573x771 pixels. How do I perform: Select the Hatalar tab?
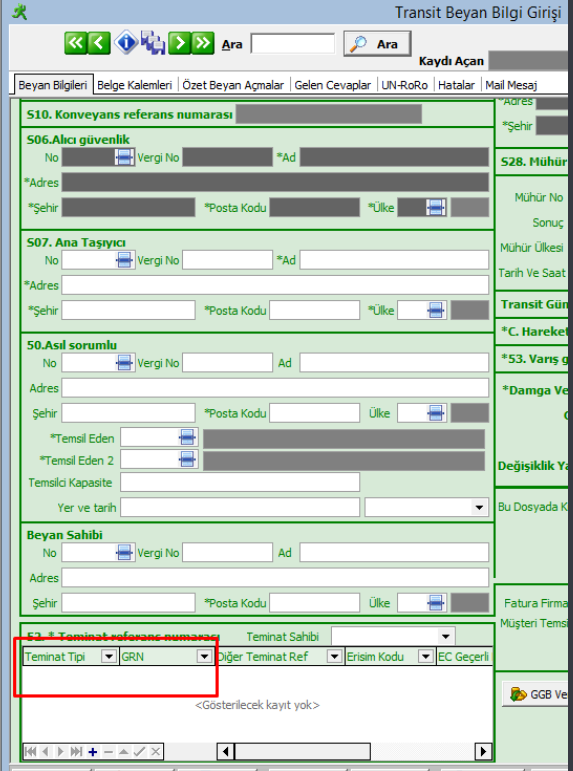tap(456, 85)
